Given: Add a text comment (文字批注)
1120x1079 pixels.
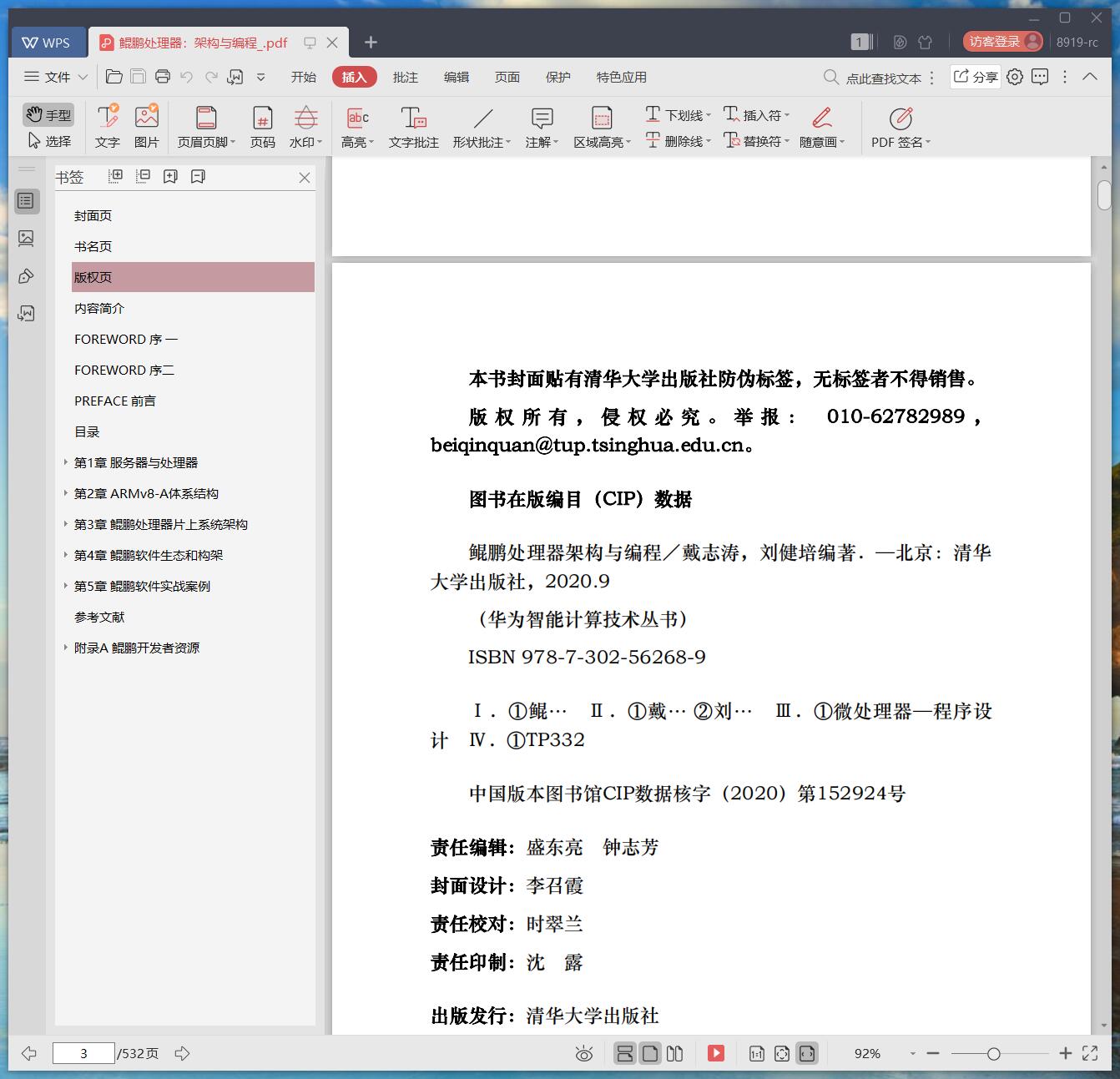Looking at the screenshot, I should point(413,127).
